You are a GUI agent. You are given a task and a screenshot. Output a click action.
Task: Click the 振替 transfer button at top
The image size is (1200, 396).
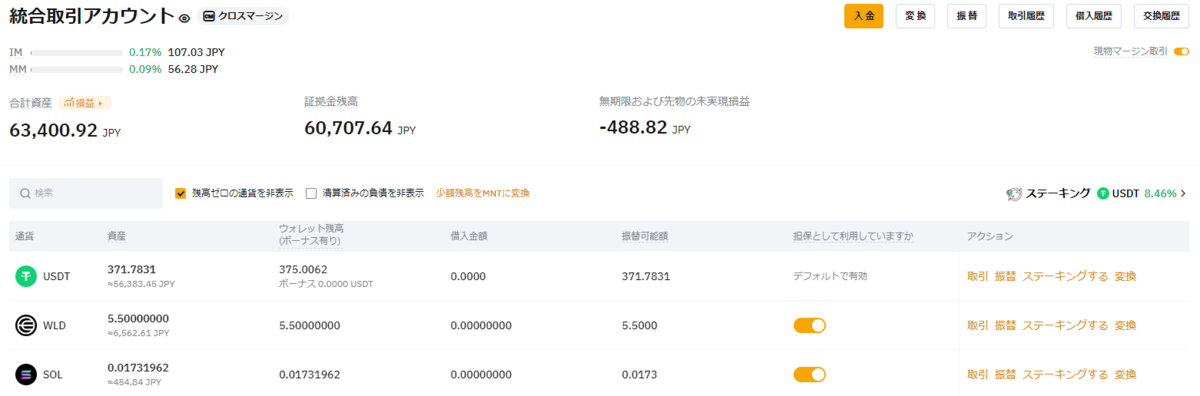tap(967, 16)
